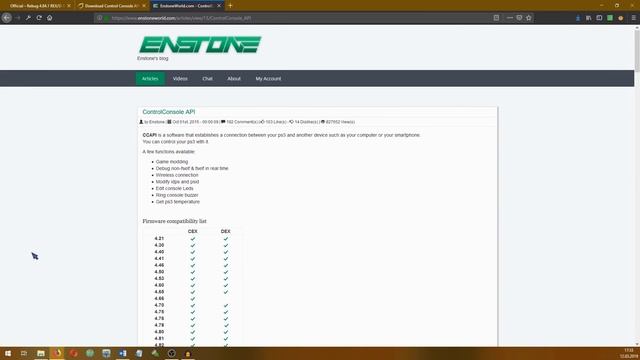Click the 'Get ps3 temperature' list item
Image resolution: width=640 pixels, height=360 pixels.
coord(178,202)
